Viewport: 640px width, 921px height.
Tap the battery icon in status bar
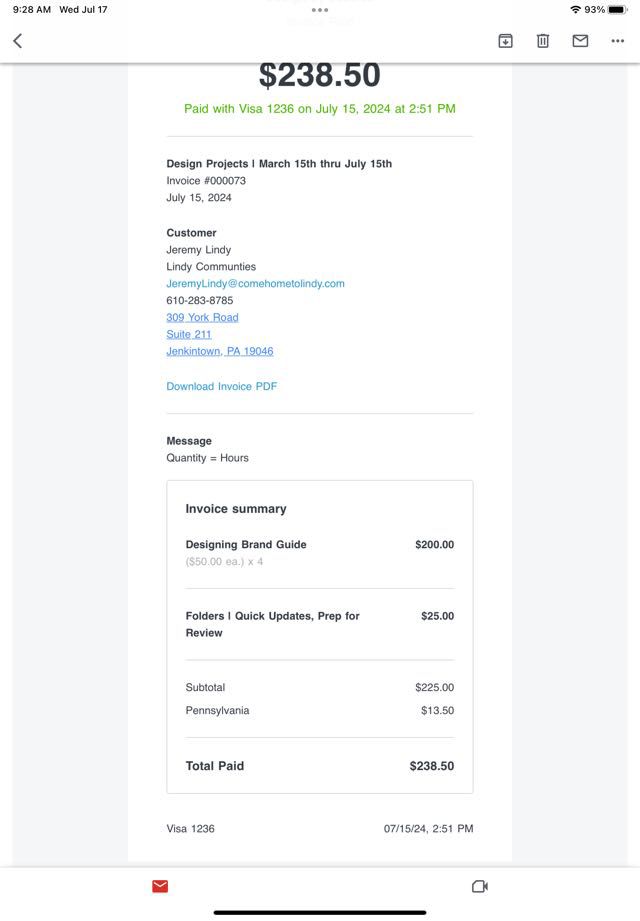616,10
